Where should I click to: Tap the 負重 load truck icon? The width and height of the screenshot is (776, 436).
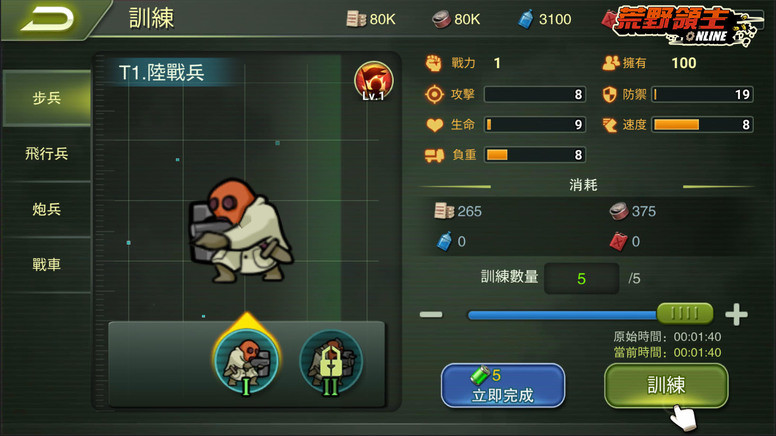pos(434,155)
